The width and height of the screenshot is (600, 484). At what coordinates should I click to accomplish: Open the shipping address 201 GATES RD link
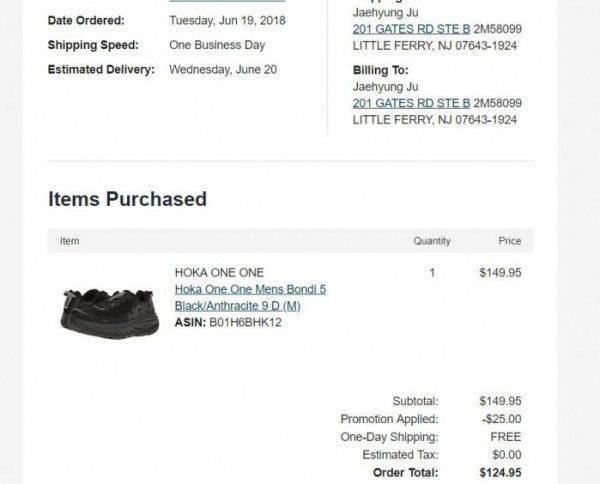411,29
